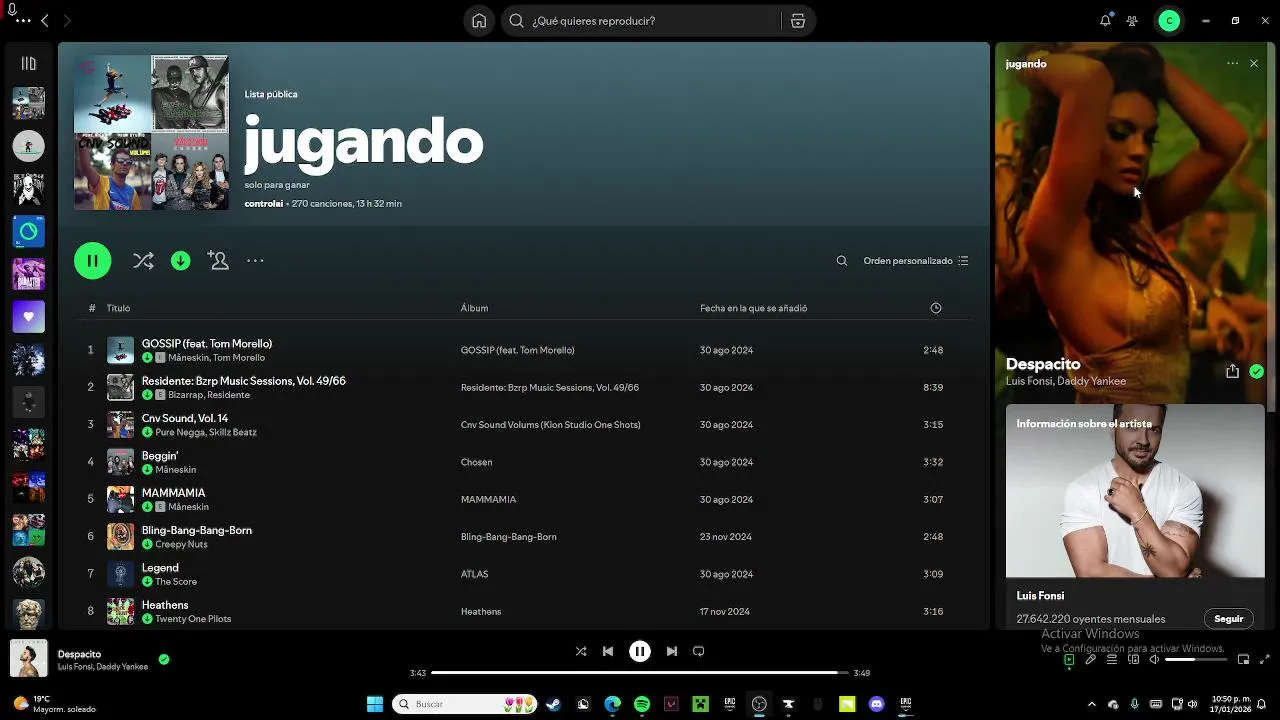Sort by Álbum column header
The image size is (1280, 720).
click(474, 308)
